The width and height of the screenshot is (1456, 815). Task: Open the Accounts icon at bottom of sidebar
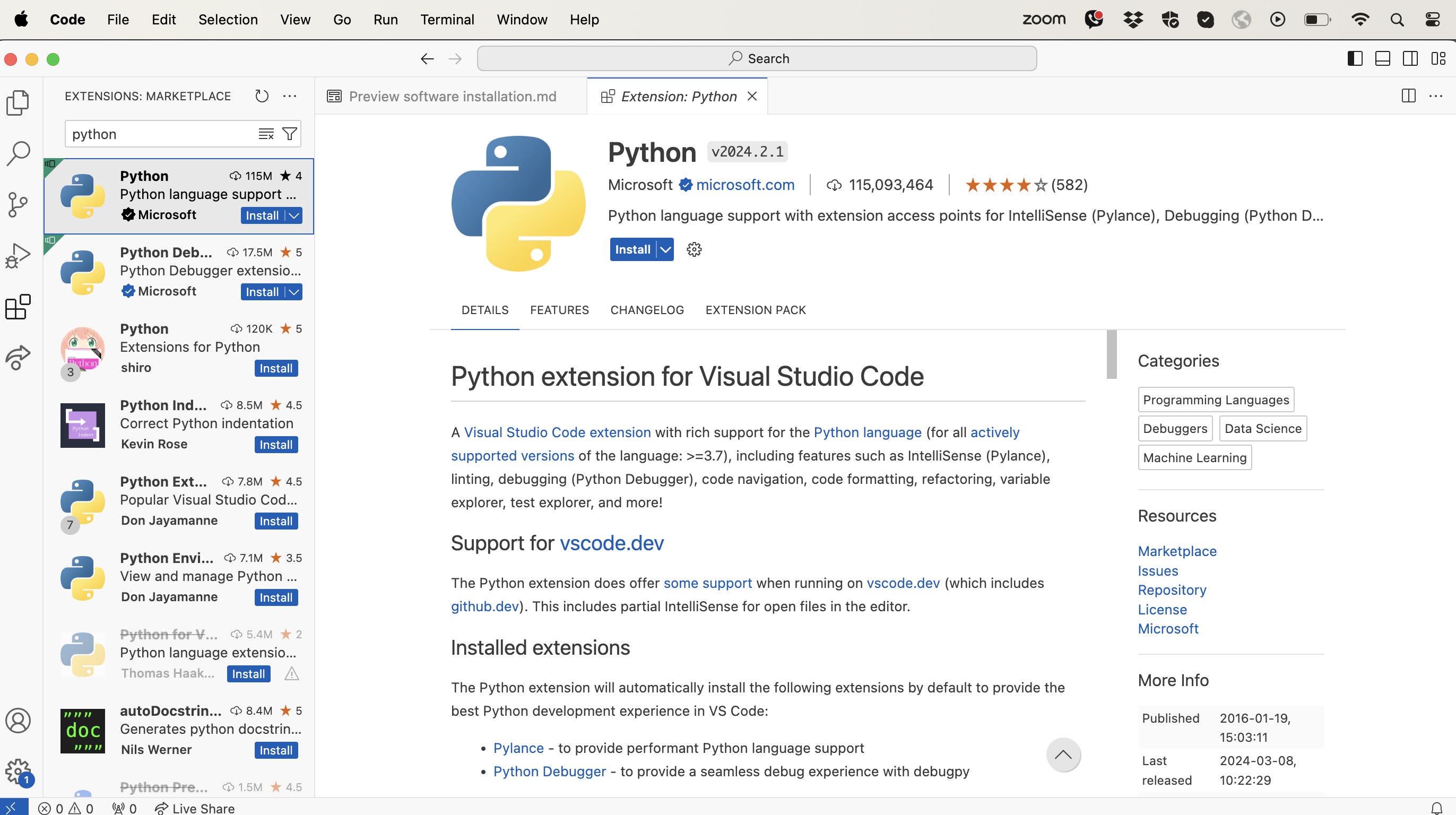tap(20, 720)
